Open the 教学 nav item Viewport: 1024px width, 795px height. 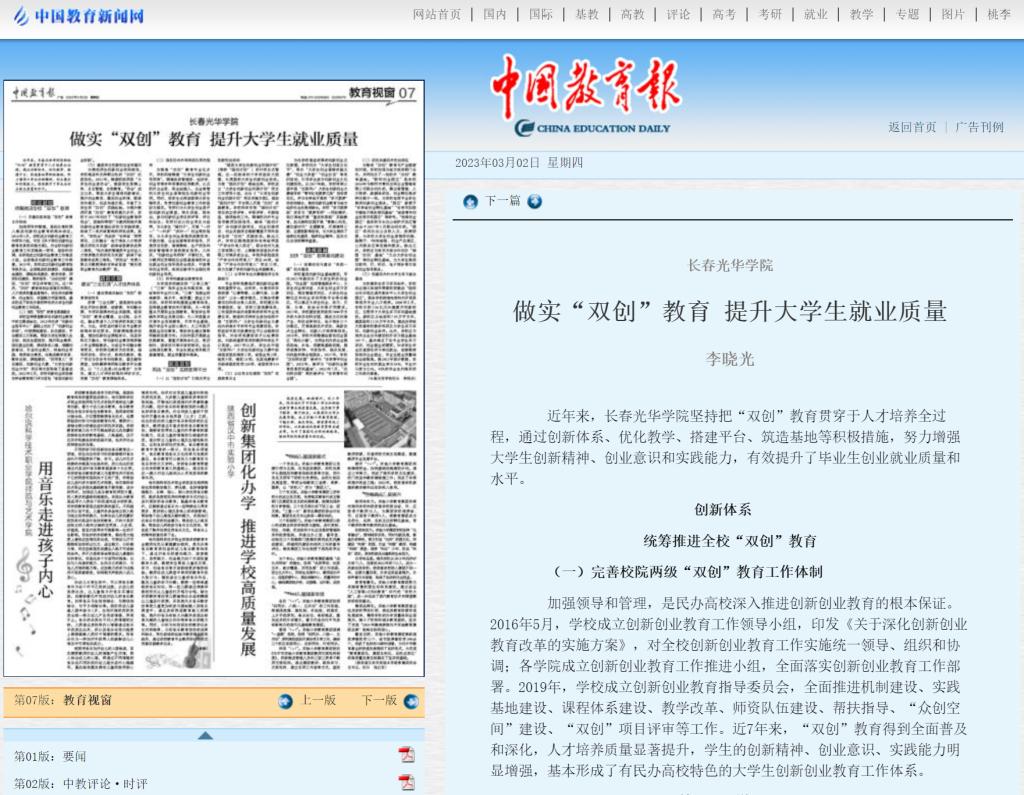pyautogui.click(x=861, y=14)
